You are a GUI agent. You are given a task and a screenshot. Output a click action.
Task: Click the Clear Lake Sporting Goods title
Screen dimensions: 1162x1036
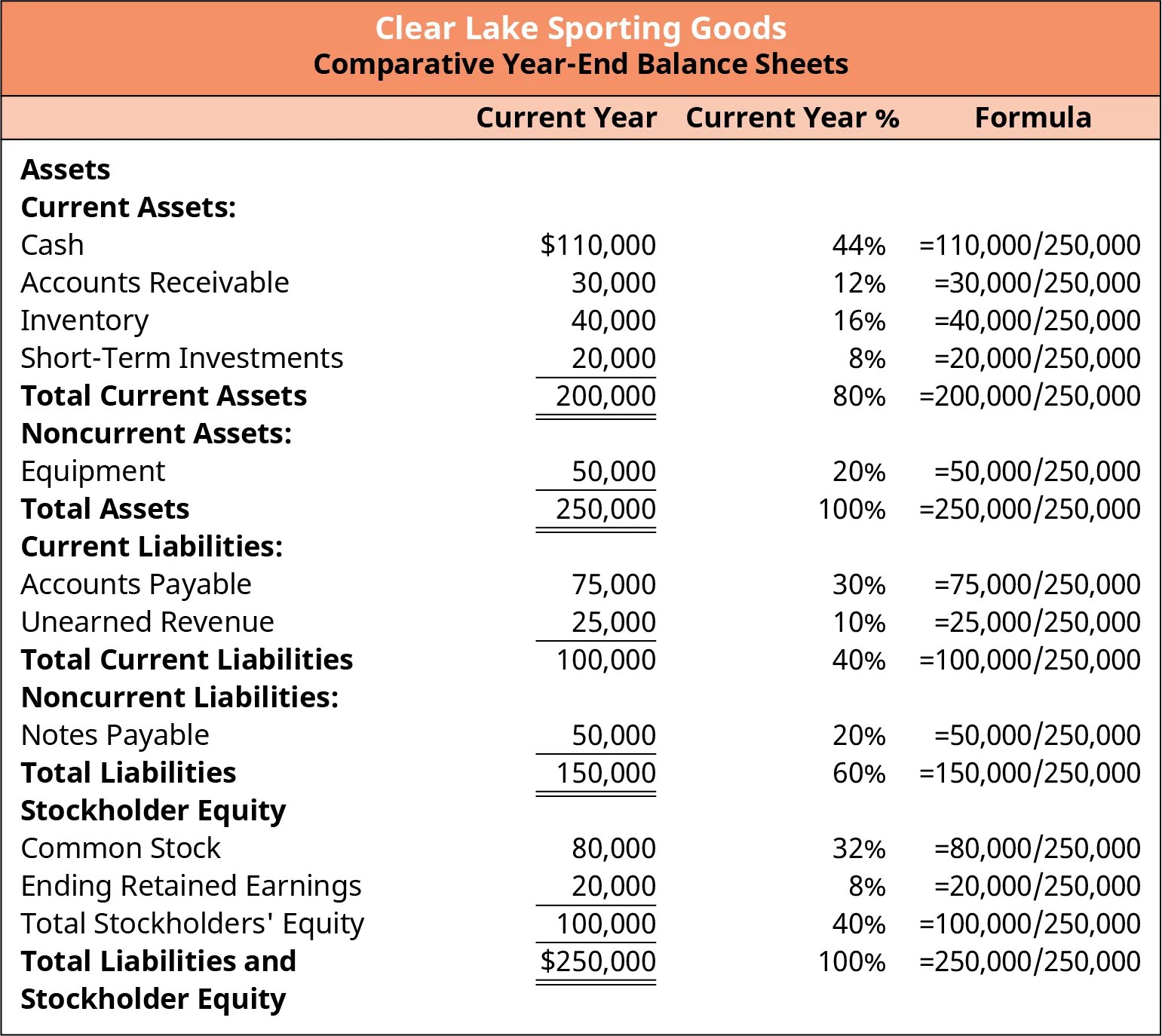[581, 29]
